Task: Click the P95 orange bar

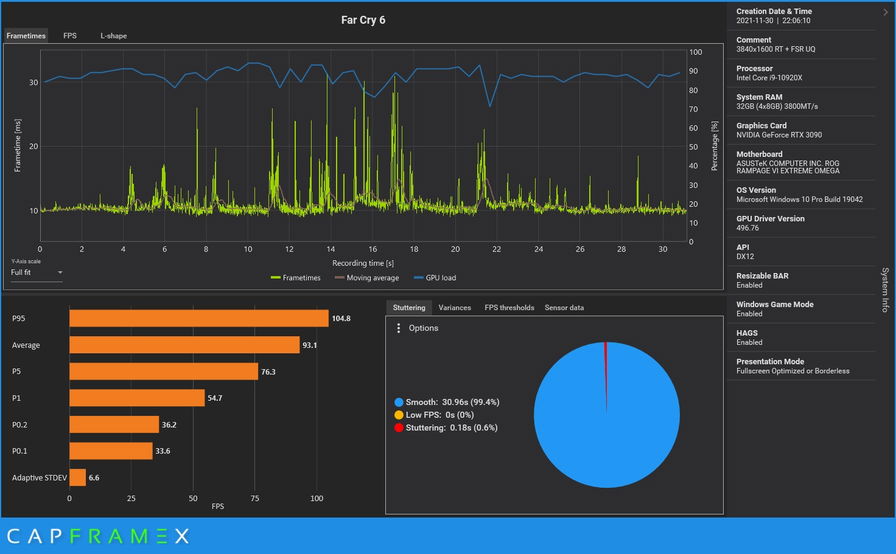Action: [198, 318]
